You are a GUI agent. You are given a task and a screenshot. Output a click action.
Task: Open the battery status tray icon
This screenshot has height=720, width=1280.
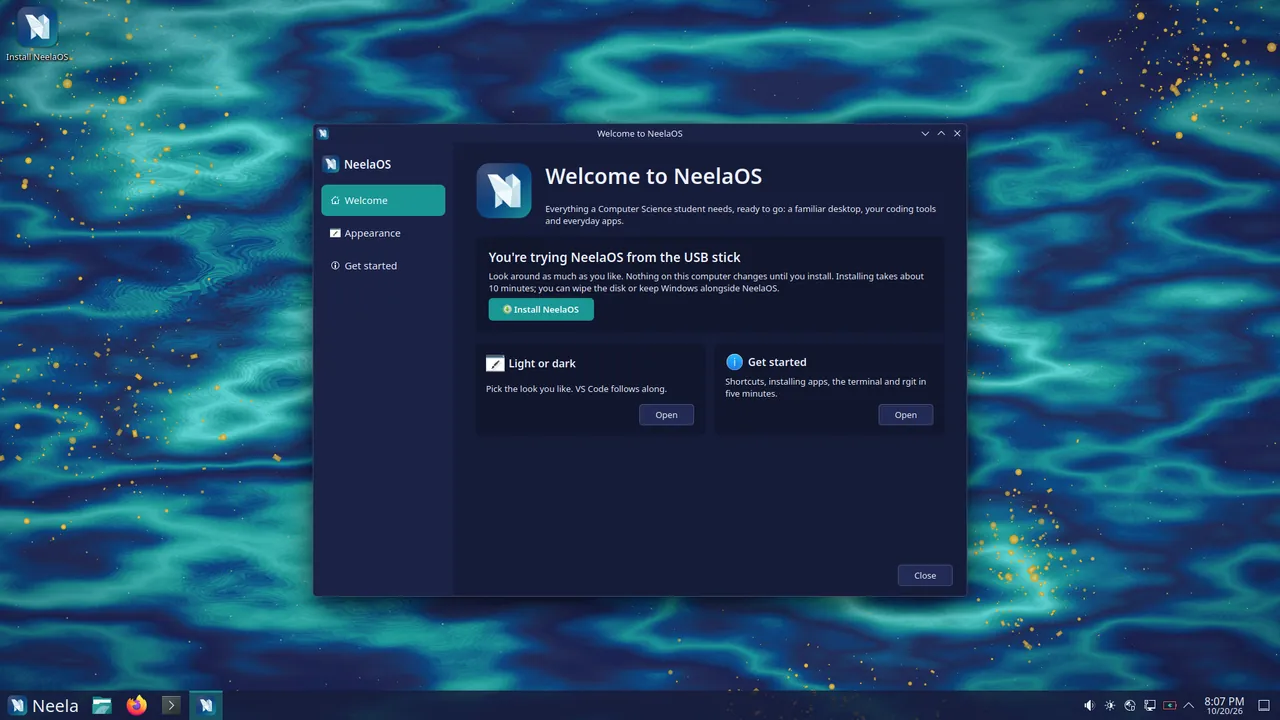[x=1169, y=705]
